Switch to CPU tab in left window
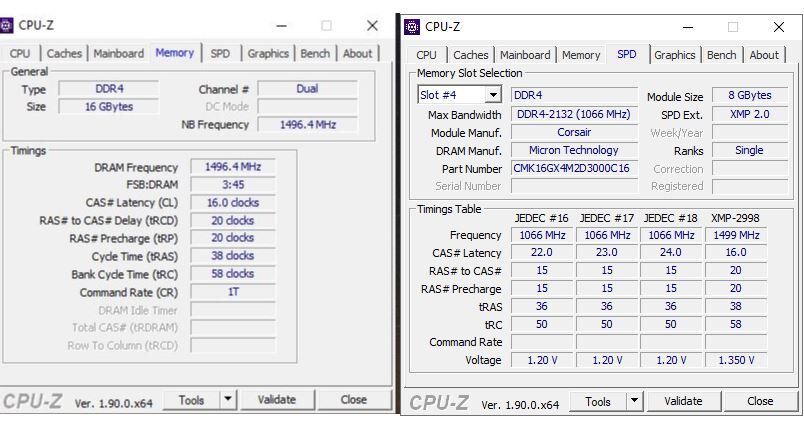Screen dimensions: 804x421 (x=20, y=53)
